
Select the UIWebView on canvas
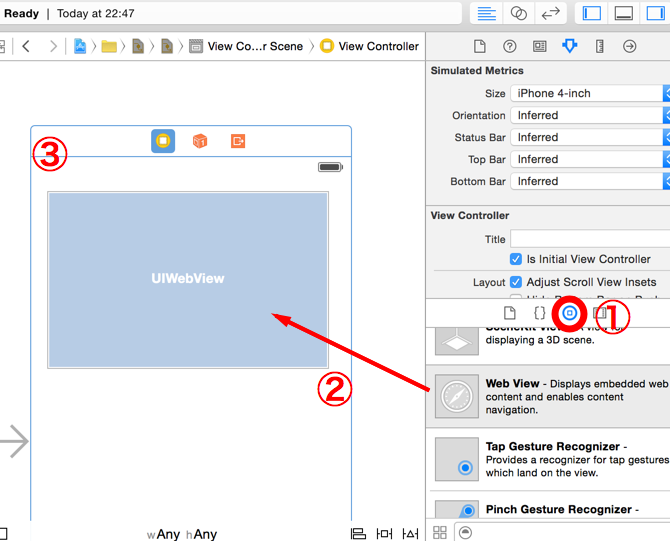pos(188,280)
